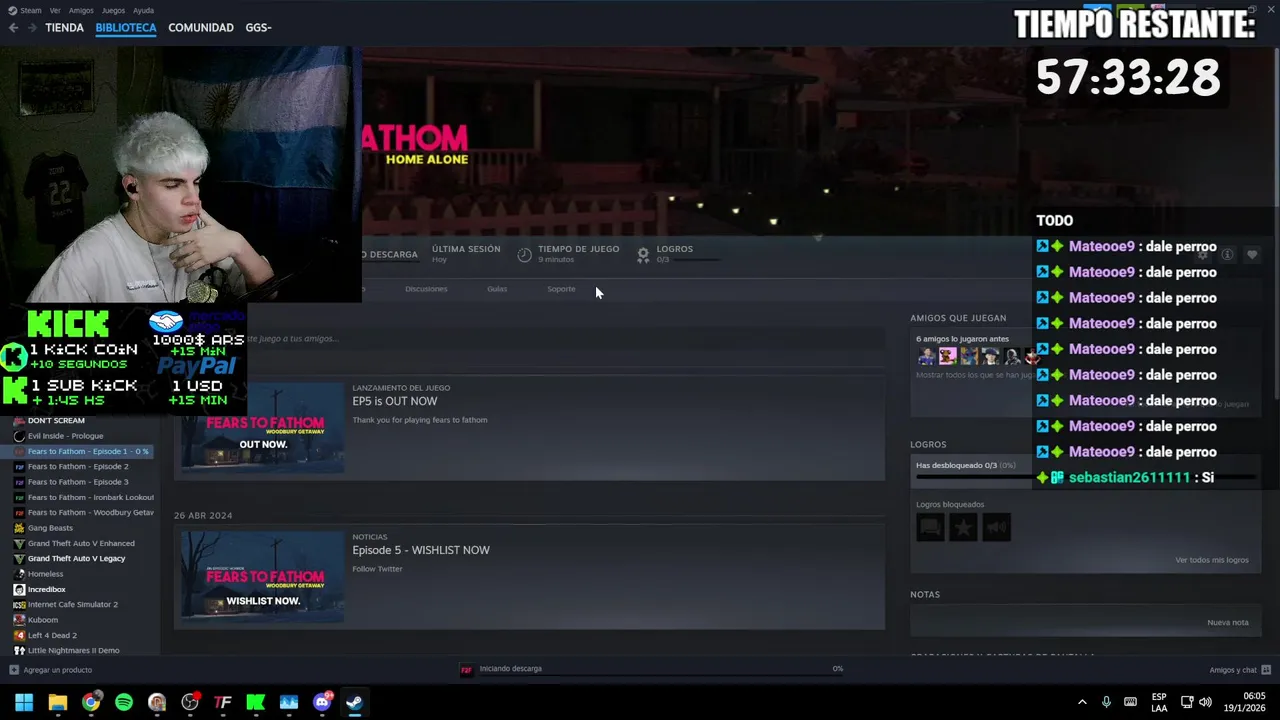The width and height of the screenshot is (1280, 720).
Task: Select the Kuboom game row
Action: click(x=83, y=620)
